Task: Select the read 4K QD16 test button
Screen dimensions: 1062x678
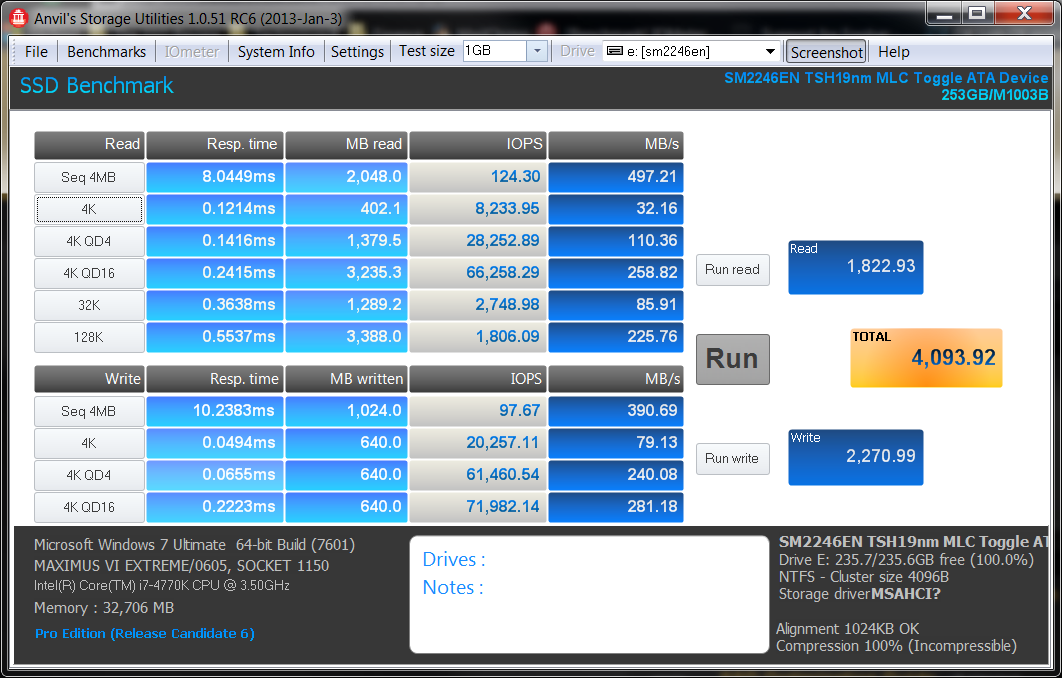Action: tap(88, 273)
